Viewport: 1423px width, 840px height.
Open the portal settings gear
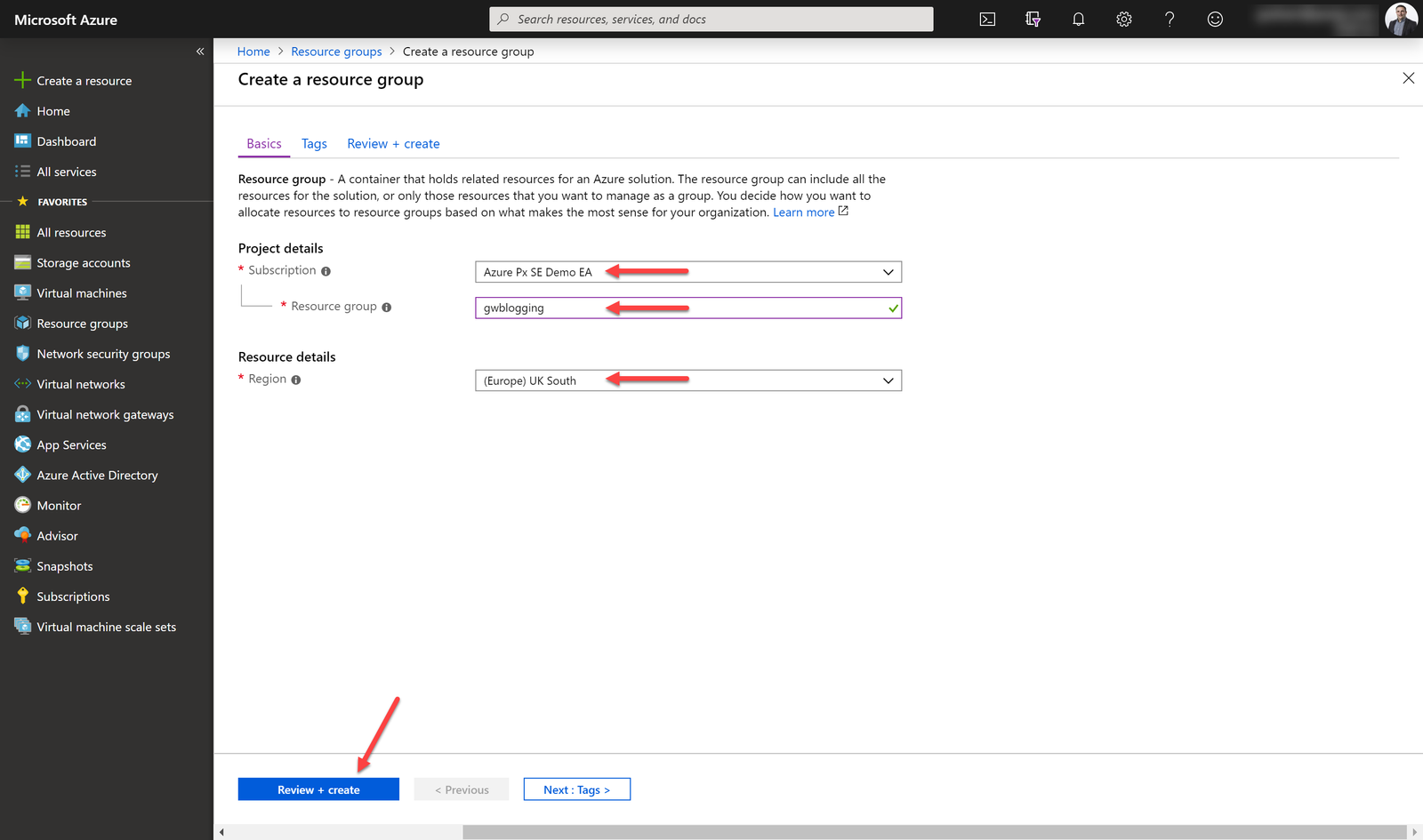click(1123, 19)
